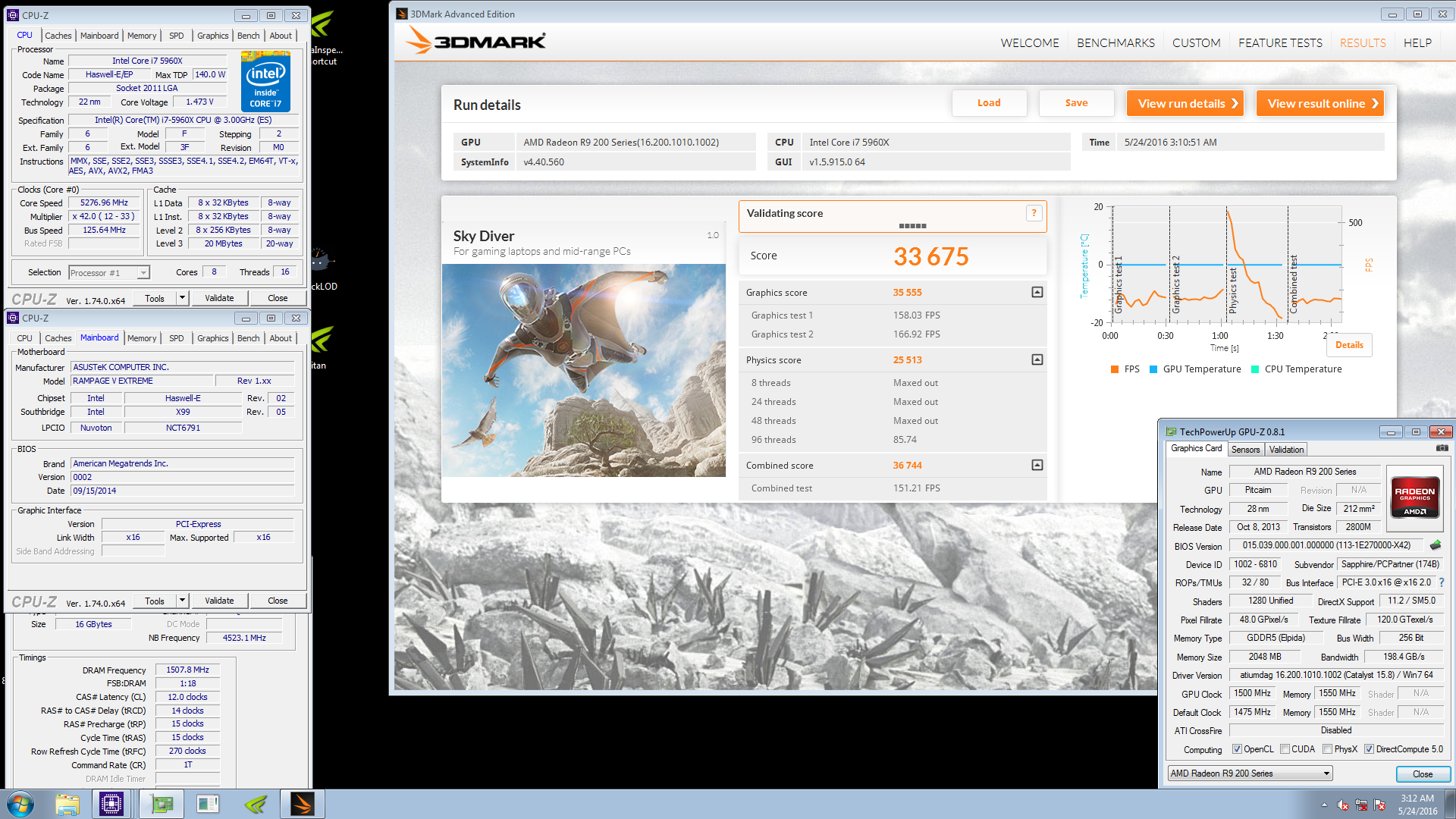
Task: Click the GPU-Z screenshot camera icon
Action: tap(1442, 448)
